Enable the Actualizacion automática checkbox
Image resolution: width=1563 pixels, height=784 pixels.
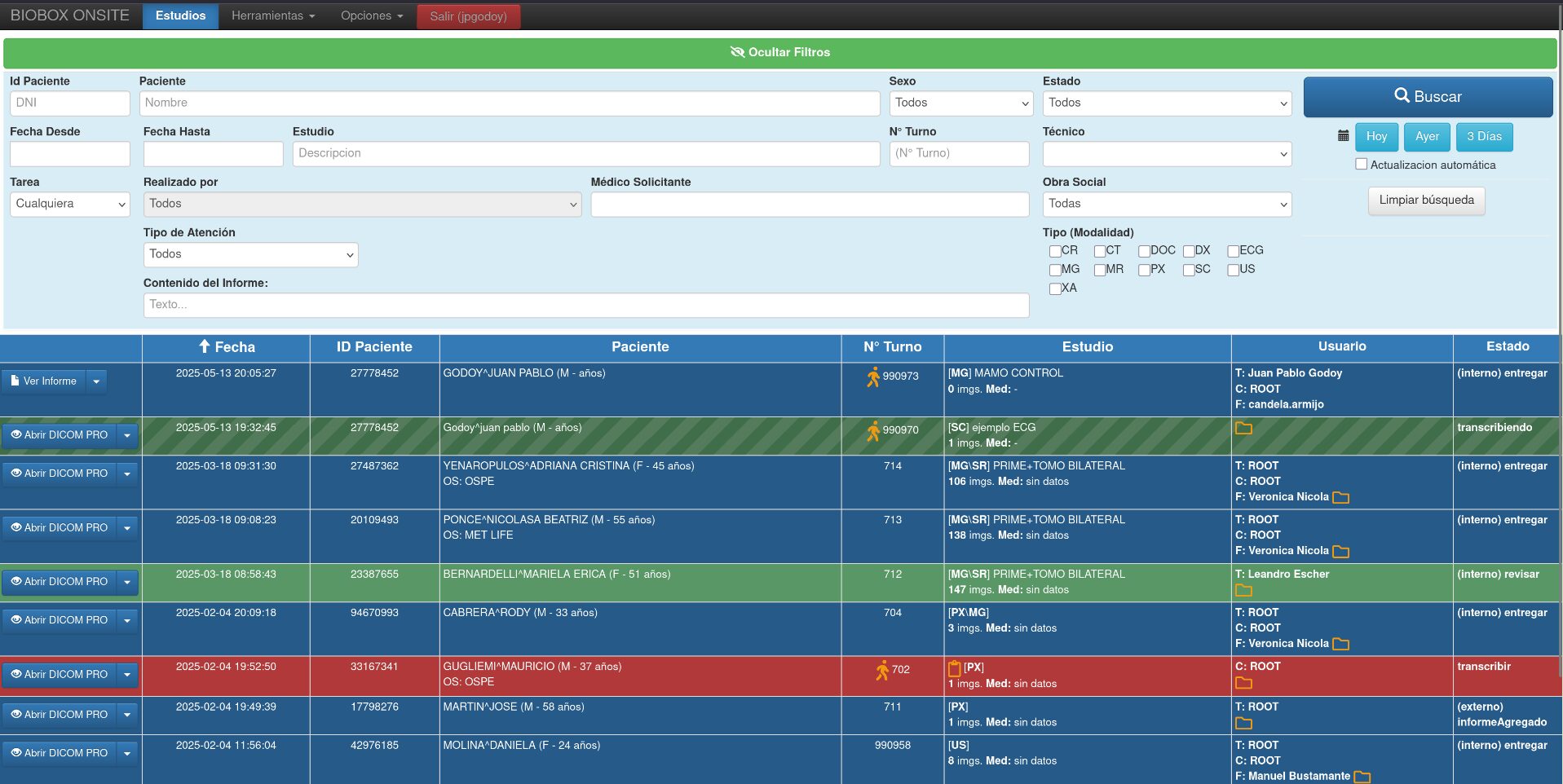(x=1362, y=164)
